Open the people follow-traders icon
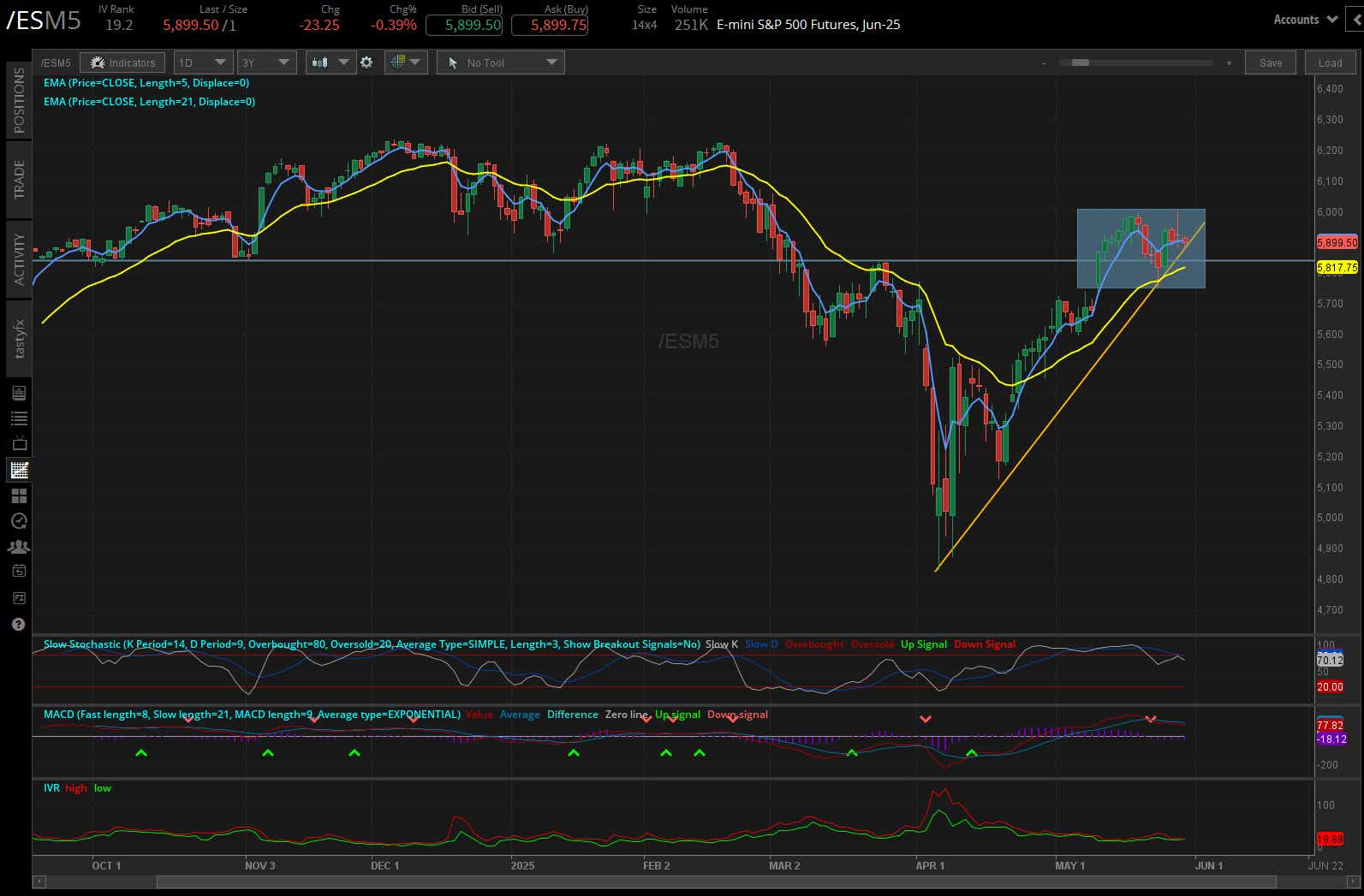Viewport: 1364px width, 896px height. click(x=18, y=546)
